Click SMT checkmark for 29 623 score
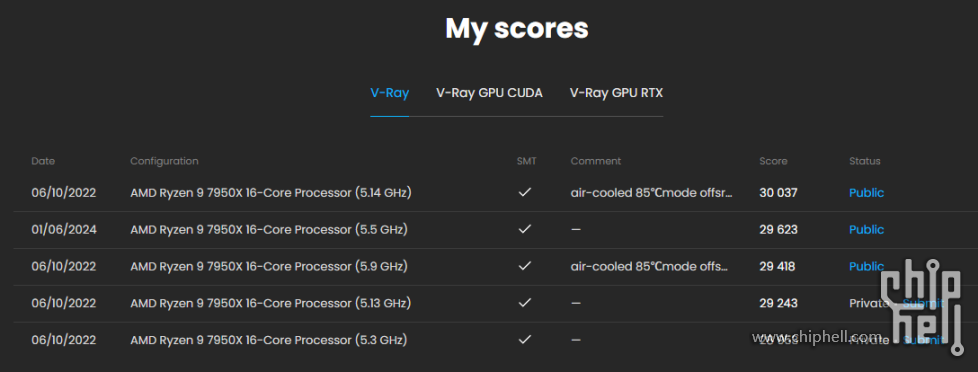This screenshot has width=978, height=372. coord(525,229)
